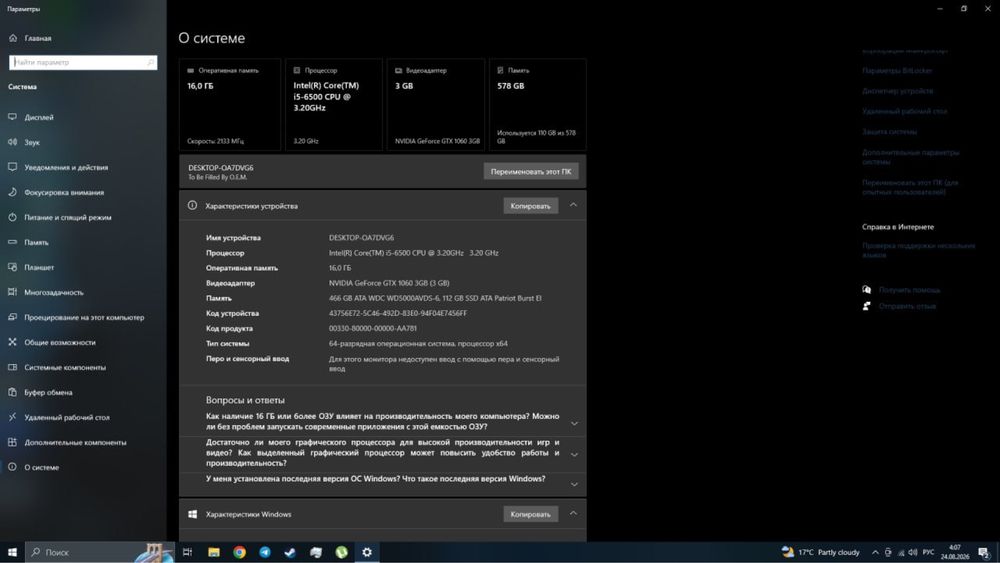Click taskbar Поиск search box
Screen dimensions: 1000x563
point(99,552)
